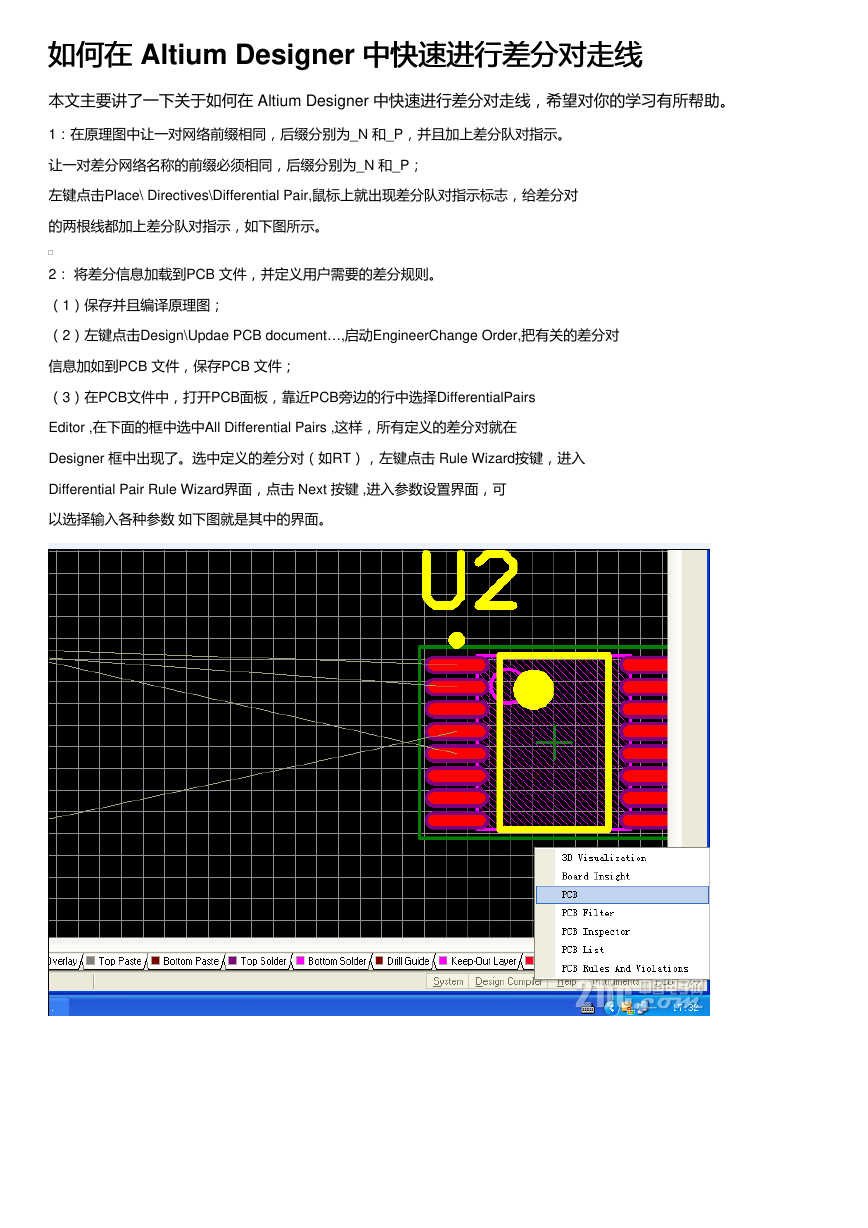868x1228 pixels.
Task: Click the line starting 'Differential Pair Rule Wizard'
Action: (278, 489)
